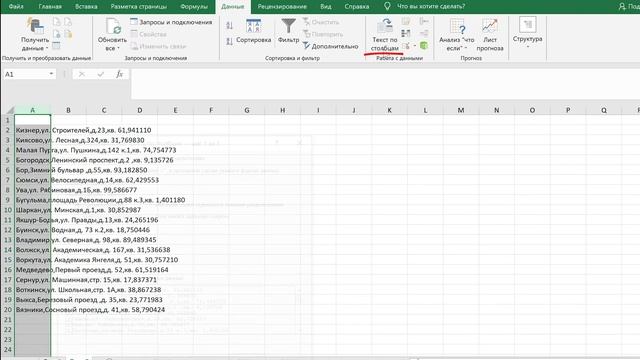Click Очистить filter command

[x=321, y=22]
